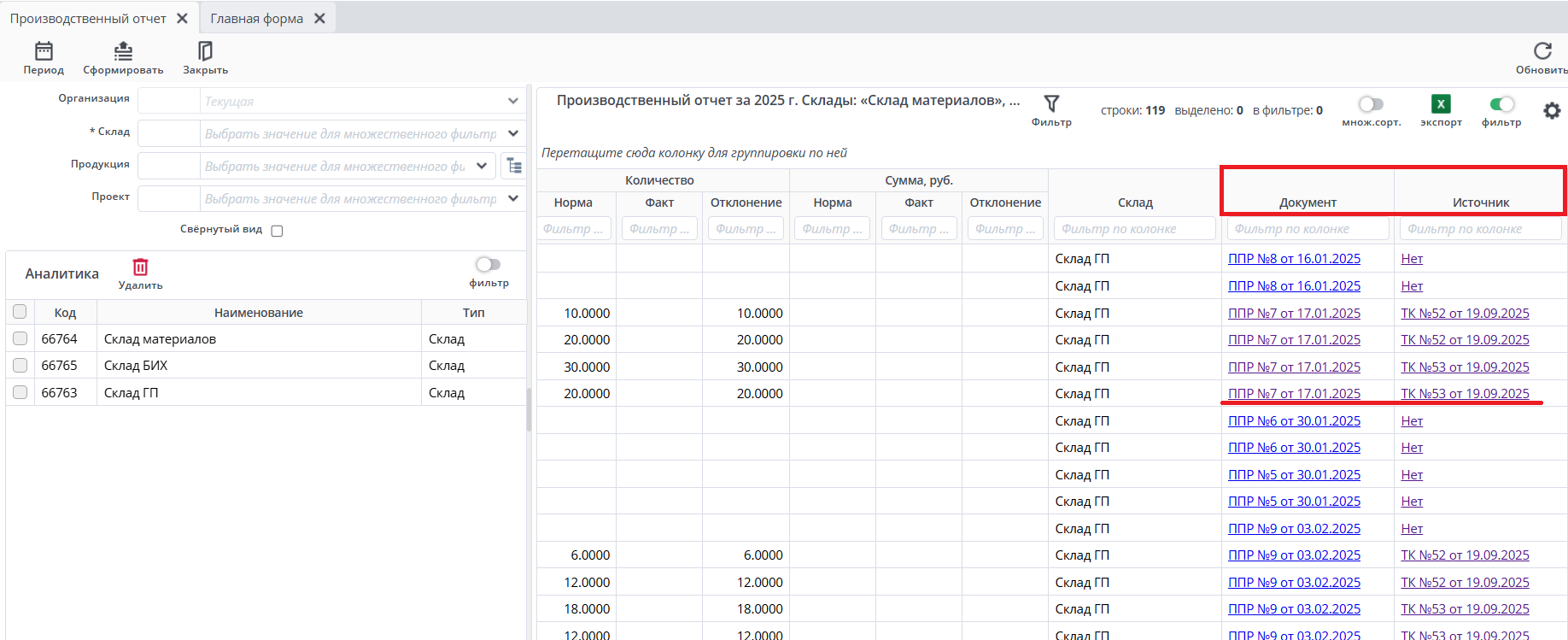
Task: Turn off the green фильтр toggle
Action: pyautogui.click(x=1501, y=104)
